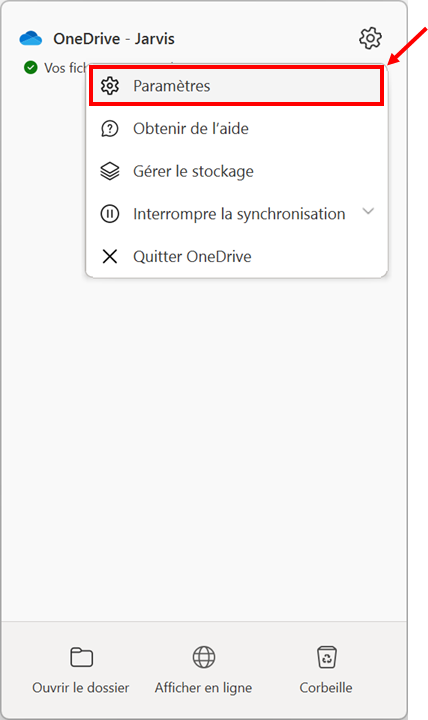Click the X icon next to Quitter OneDrive

[x=110, y=256]
